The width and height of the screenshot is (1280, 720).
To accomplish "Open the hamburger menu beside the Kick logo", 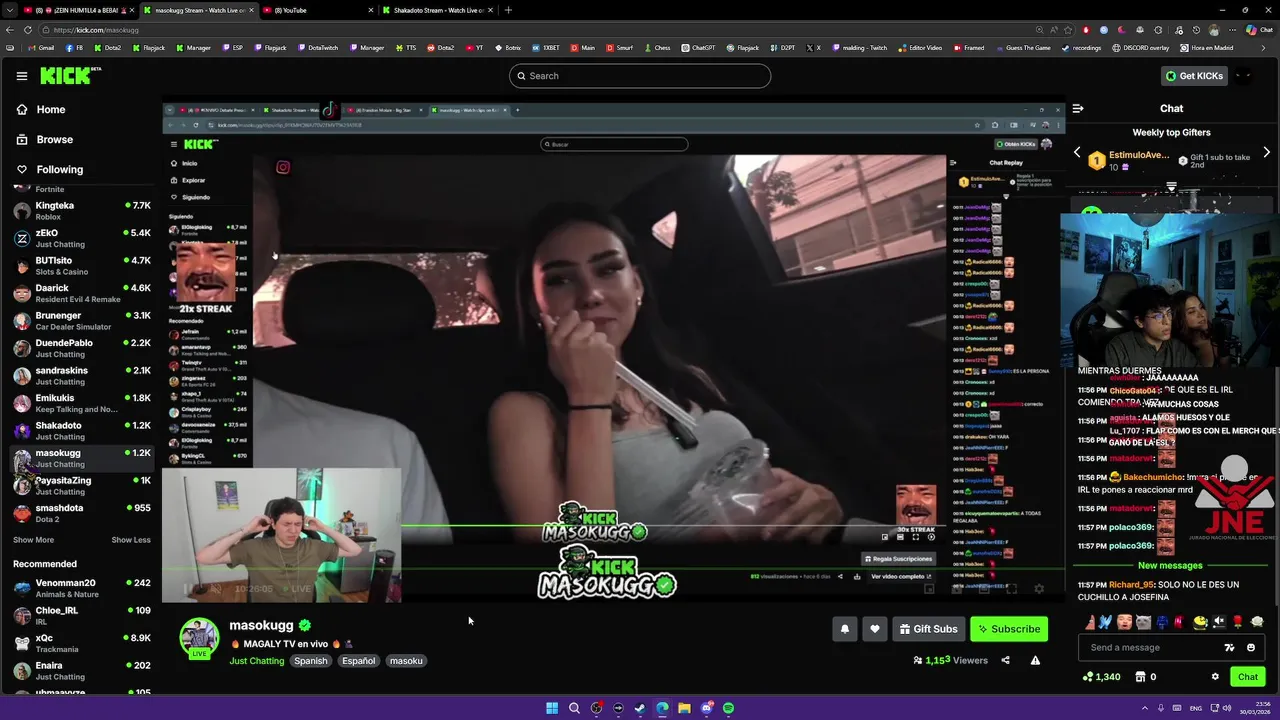I will tap(21, 76).
